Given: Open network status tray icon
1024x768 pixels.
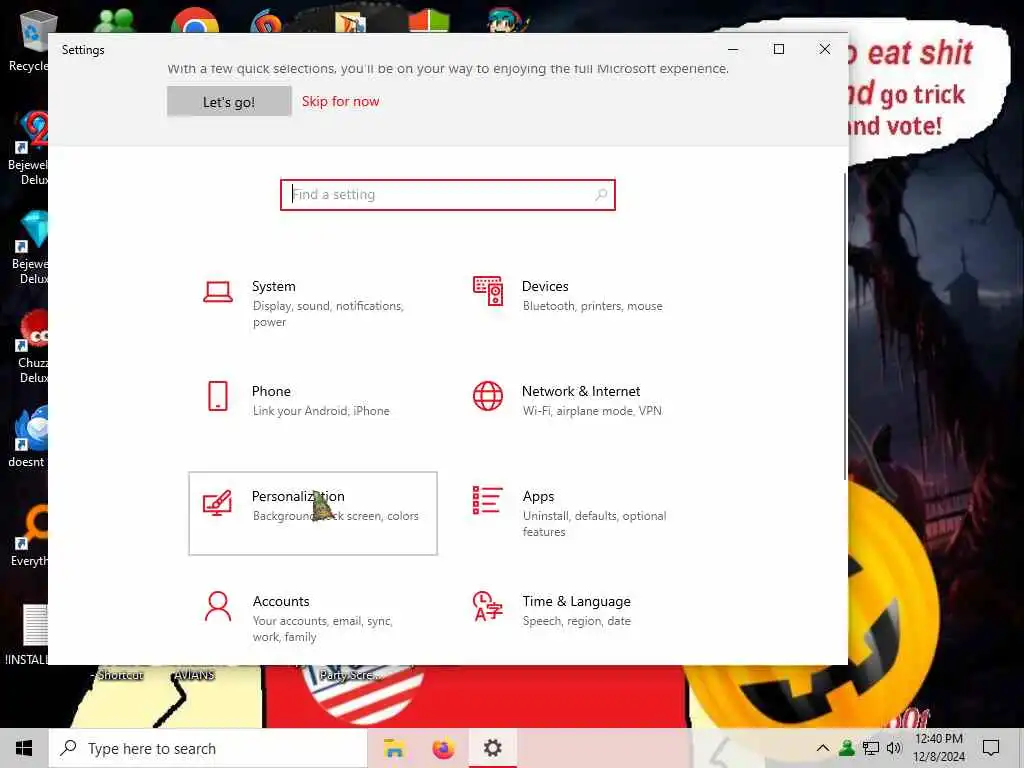Looking at the screenshot, I should (871, 748).
